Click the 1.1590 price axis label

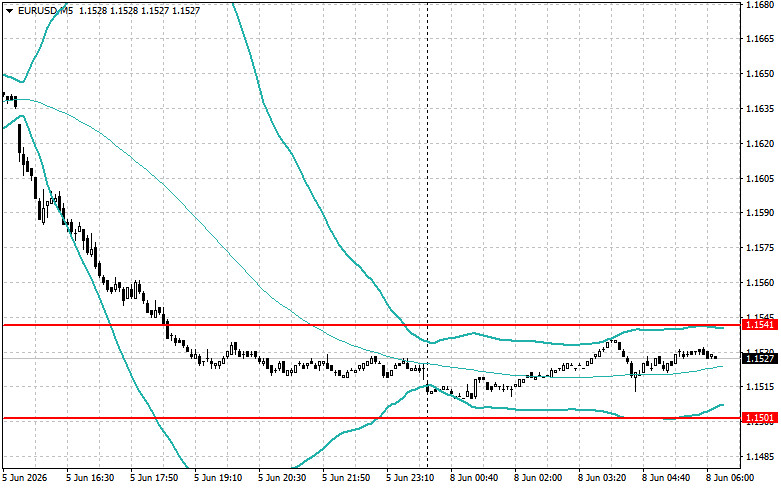[760, 213]
